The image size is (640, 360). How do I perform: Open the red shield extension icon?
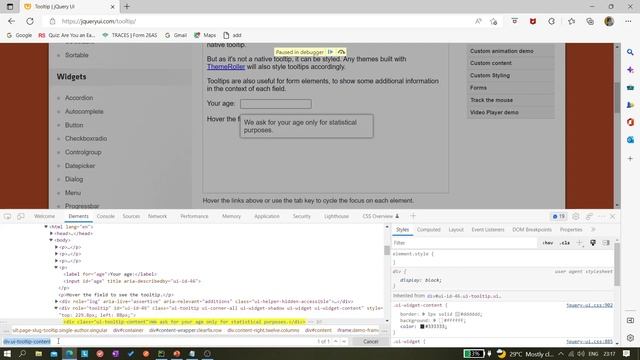point(533,21)
